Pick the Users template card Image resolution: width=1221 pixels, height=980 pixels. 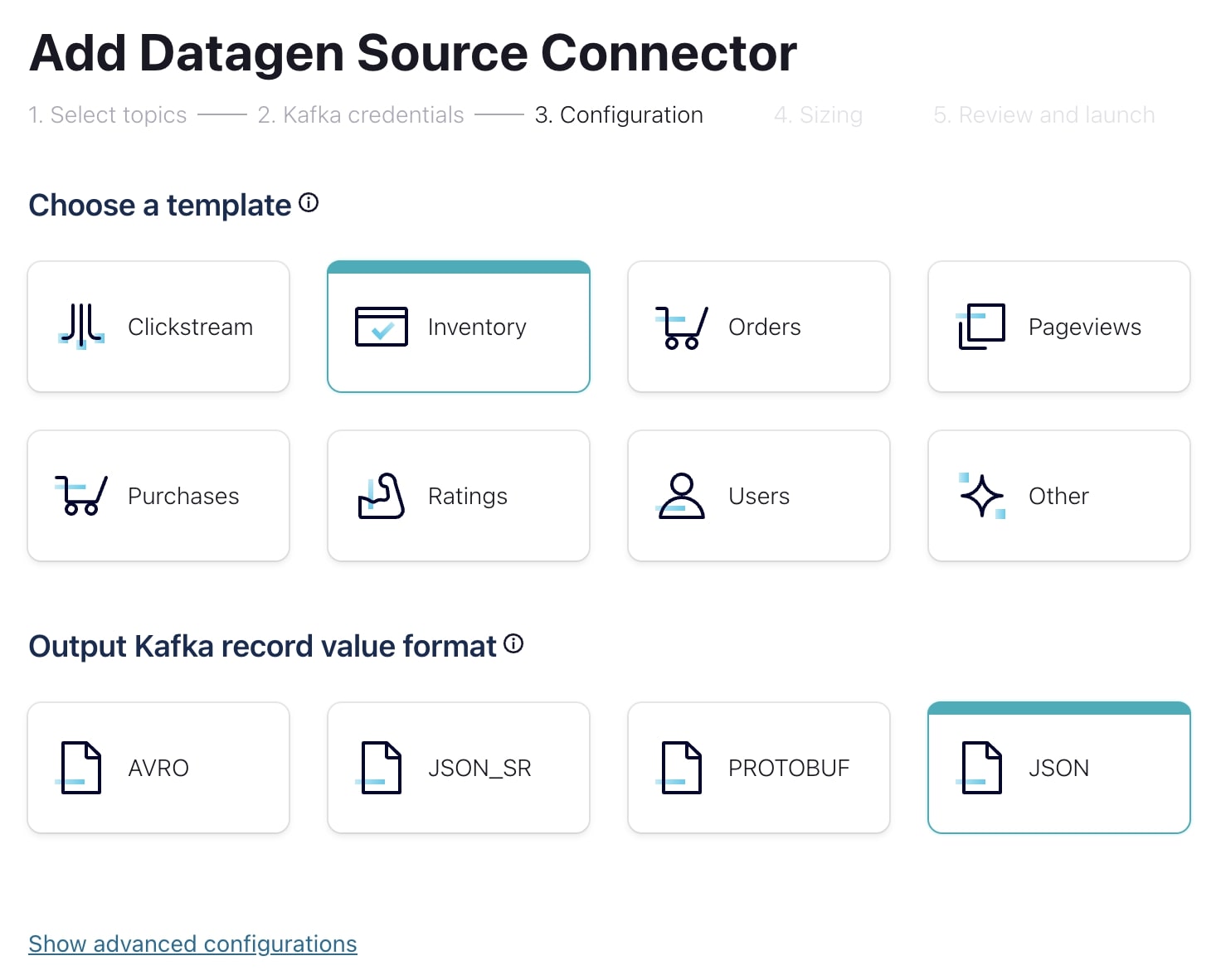coord(759,496)
